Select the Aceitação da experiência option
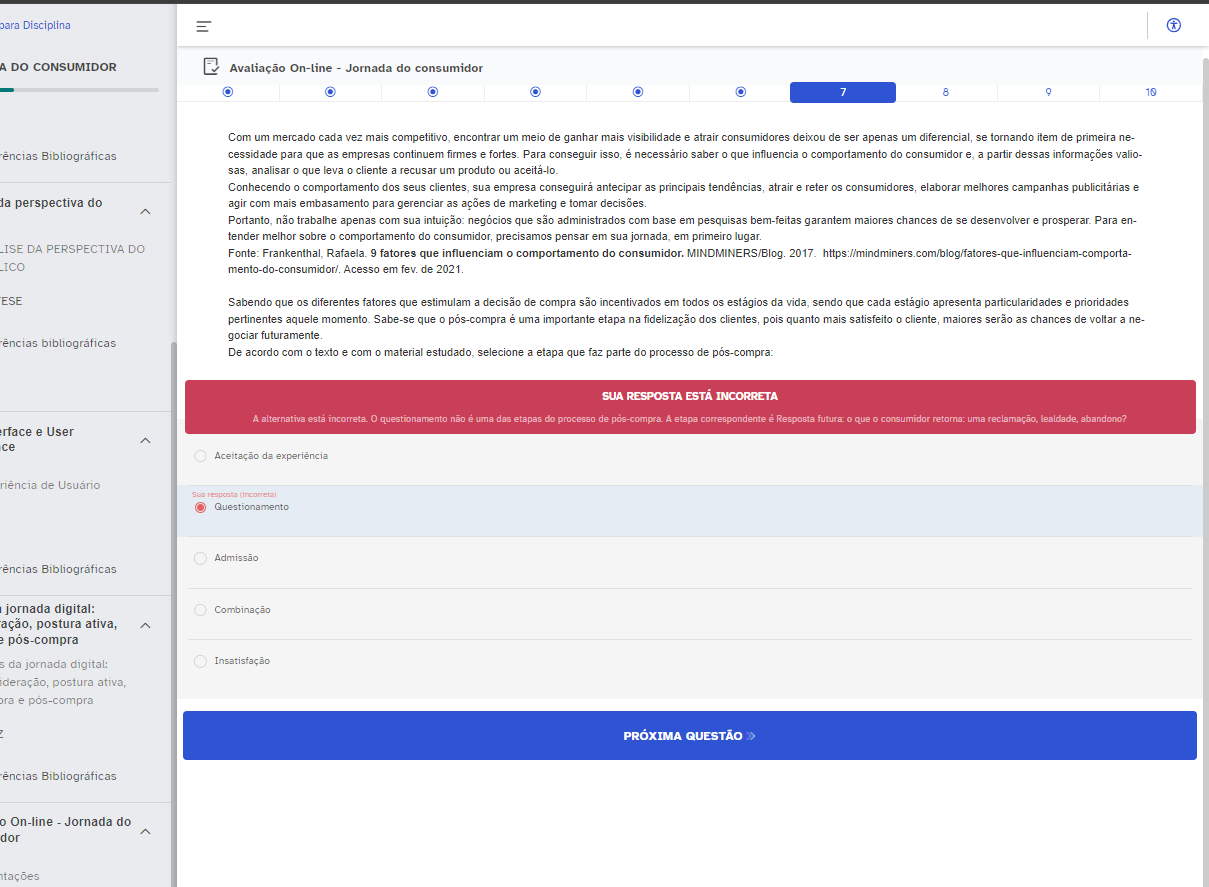 [200, 456]
